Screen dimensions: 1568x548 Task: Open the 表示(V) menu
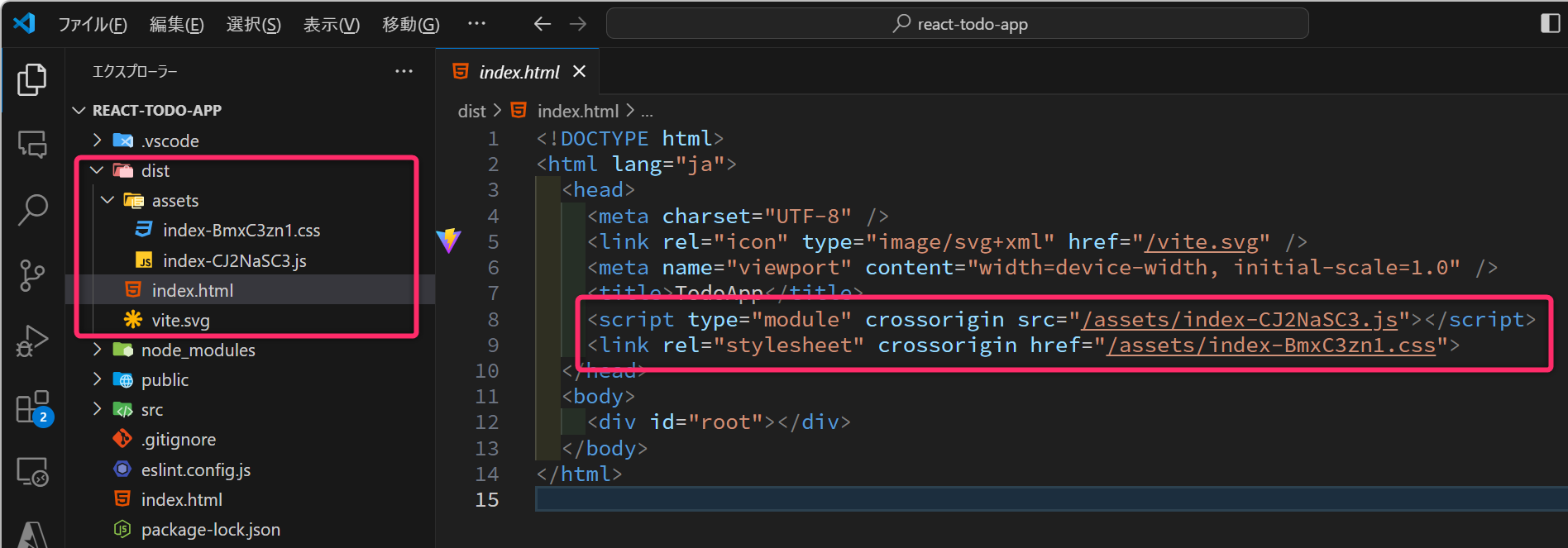331,25
